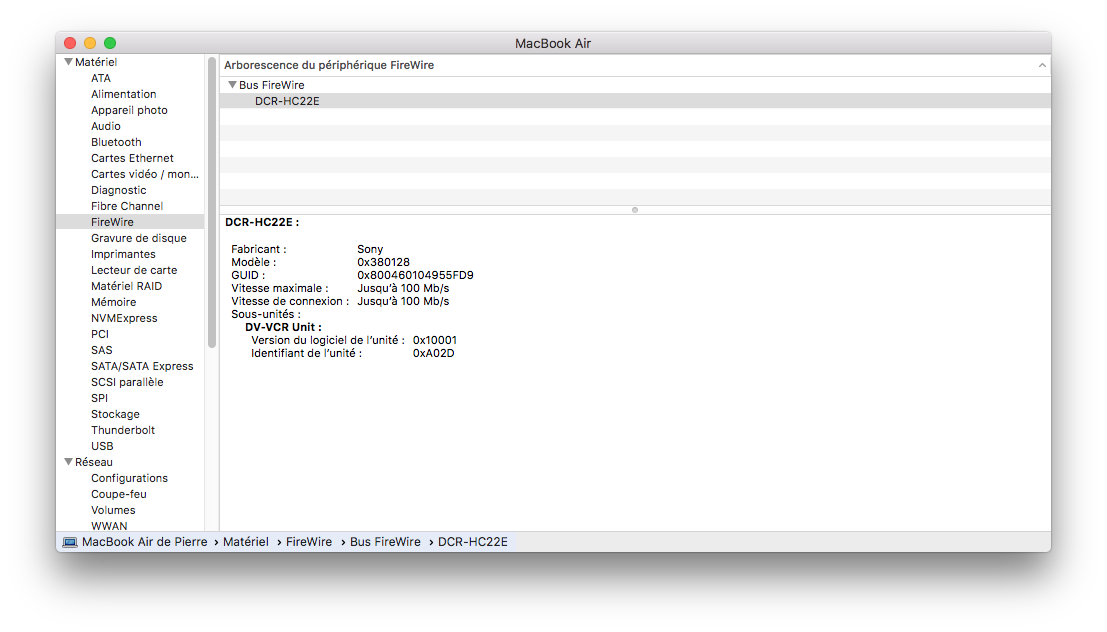Screen dimensions: 1107x632
Task: Click the model value 0x380128
Action: coord(383,262)
